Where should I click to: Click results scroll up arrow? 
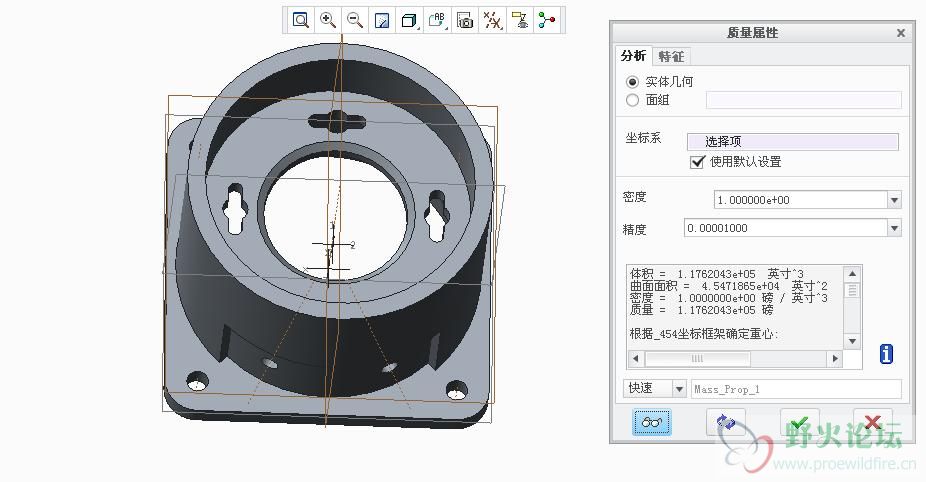(852, 273)
